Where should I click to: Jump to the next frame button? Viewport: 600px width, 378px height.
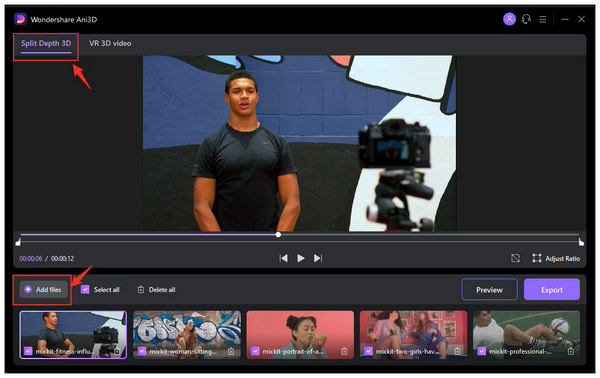tap(318, 258)
